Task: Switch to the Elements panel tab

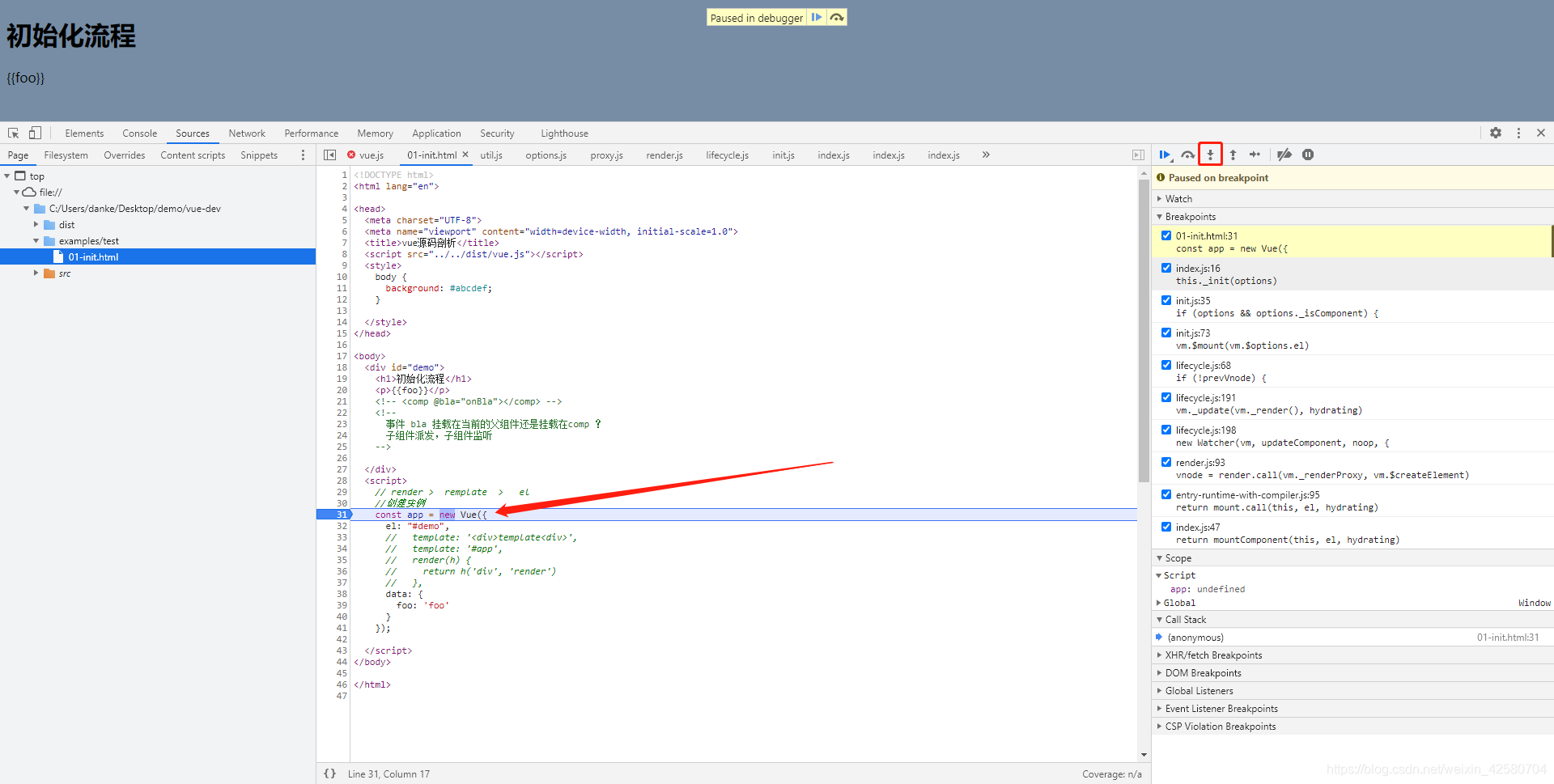Action: point(84,133)
